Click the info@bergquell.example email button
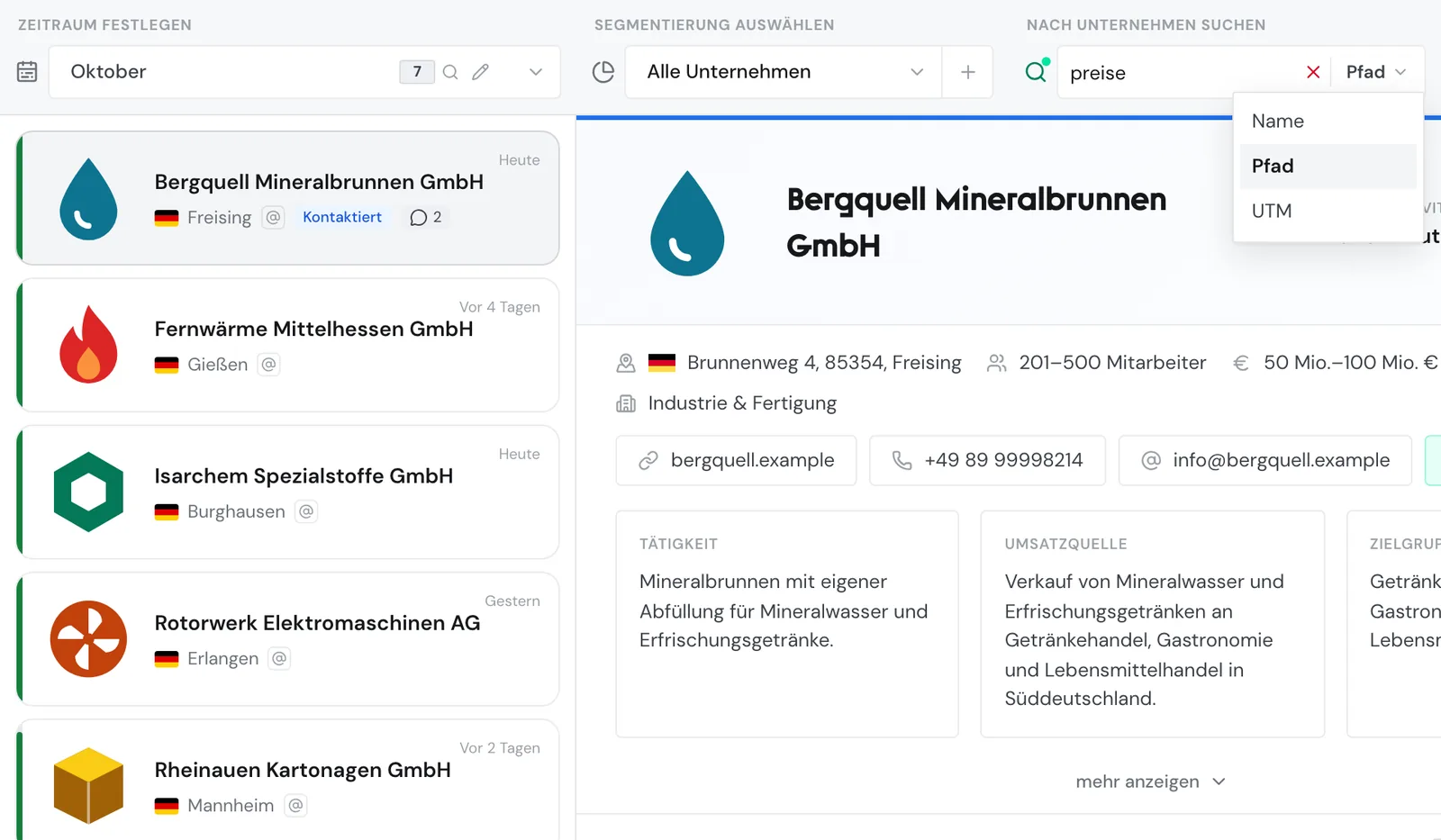 (1265, 460)
